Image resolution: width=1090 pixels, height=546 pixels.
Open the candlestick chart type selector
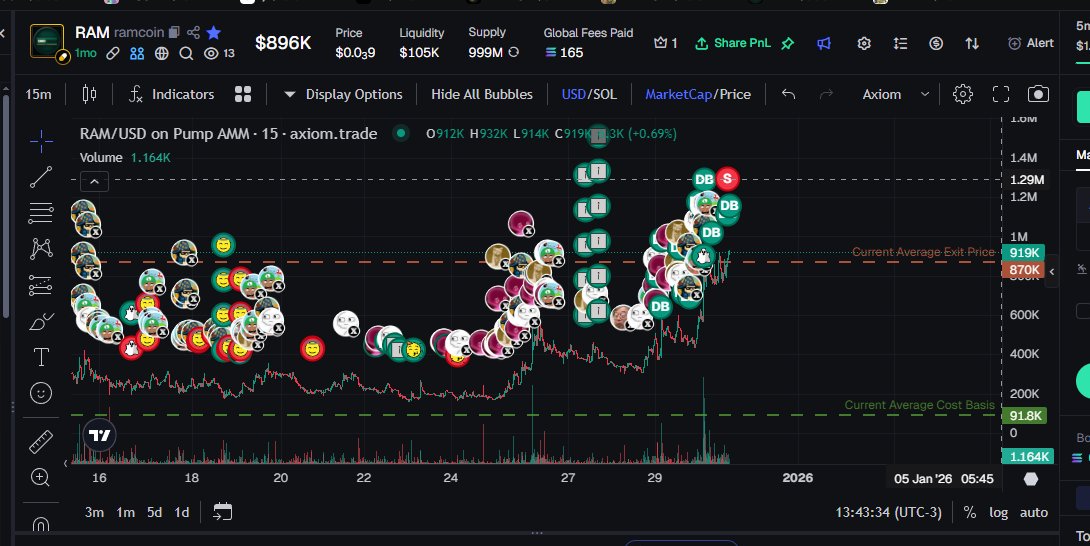89,94
